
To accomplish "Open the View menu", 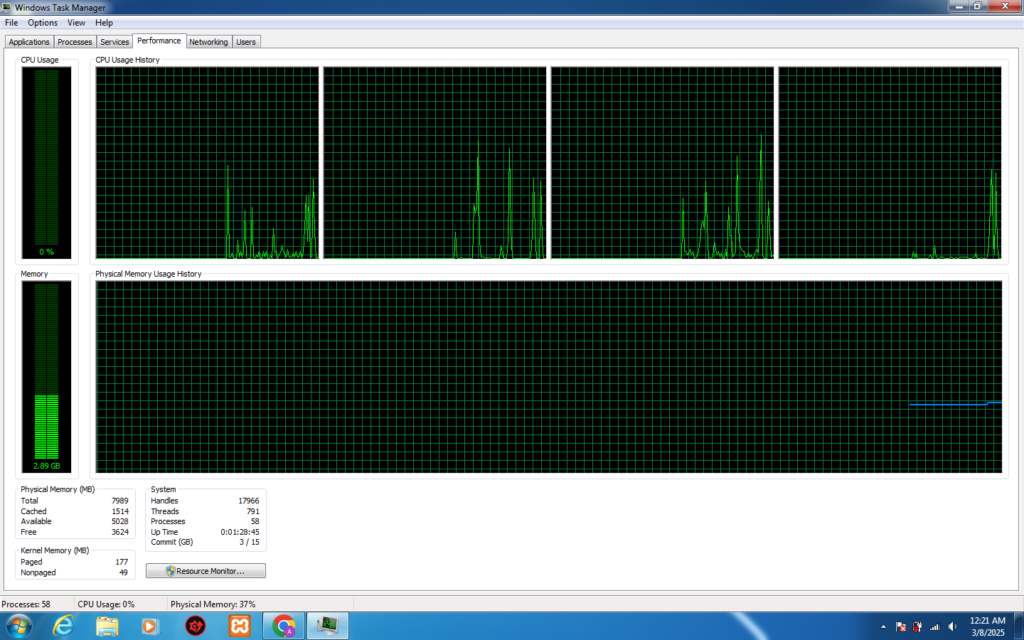I will point(76,23).
